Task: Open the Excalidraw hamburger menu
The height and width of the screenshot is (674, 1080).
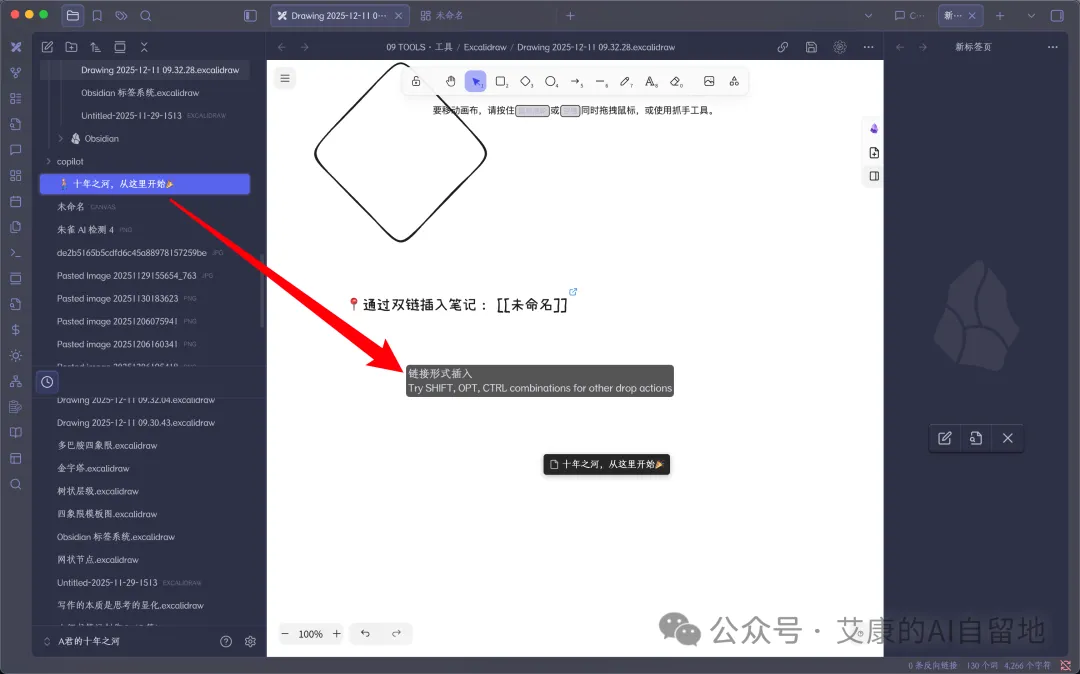Action: 285,78
